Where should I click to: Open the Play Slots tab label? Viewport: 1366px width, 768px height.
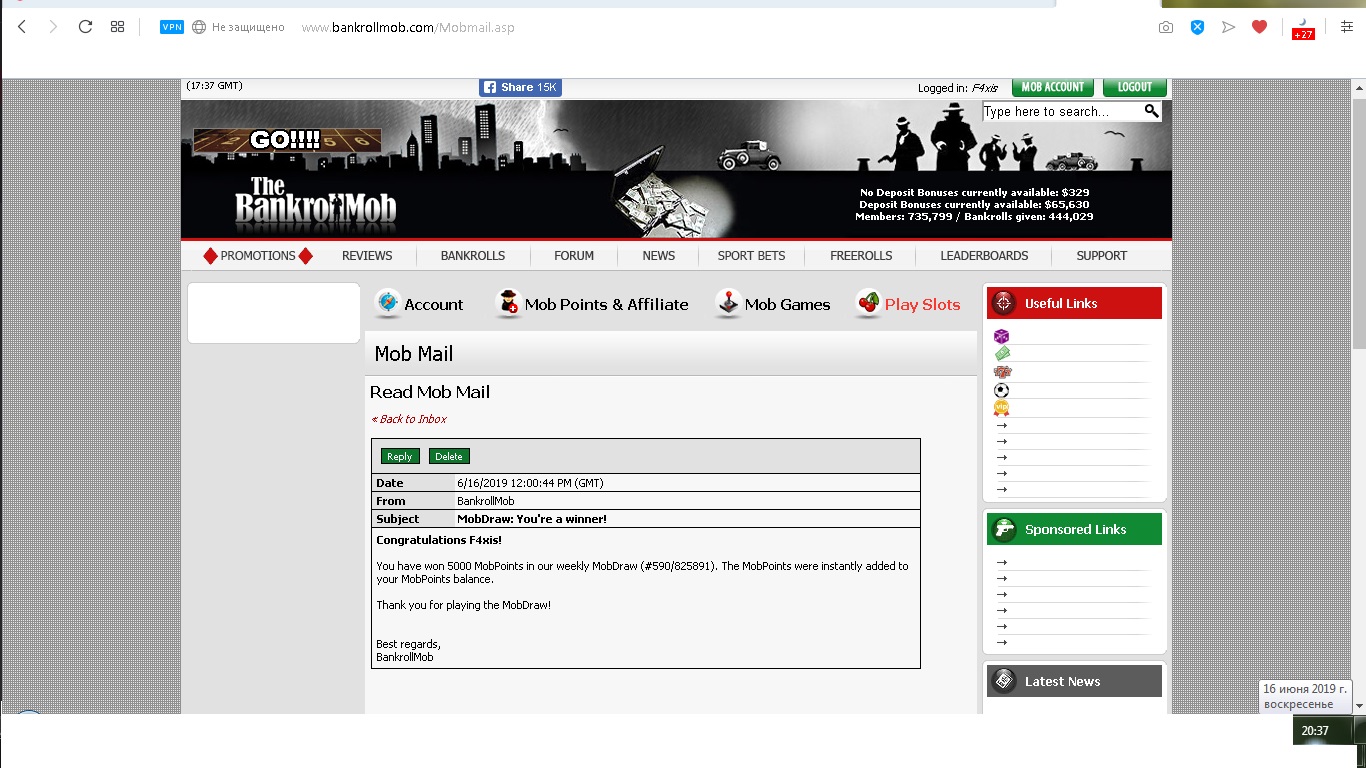click(922, 305)
